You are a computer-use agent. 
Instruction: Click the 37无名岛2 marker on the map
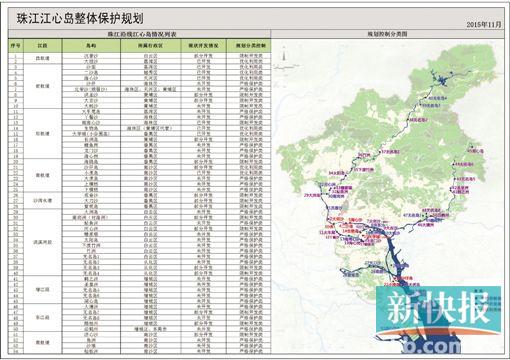(391, 152)
